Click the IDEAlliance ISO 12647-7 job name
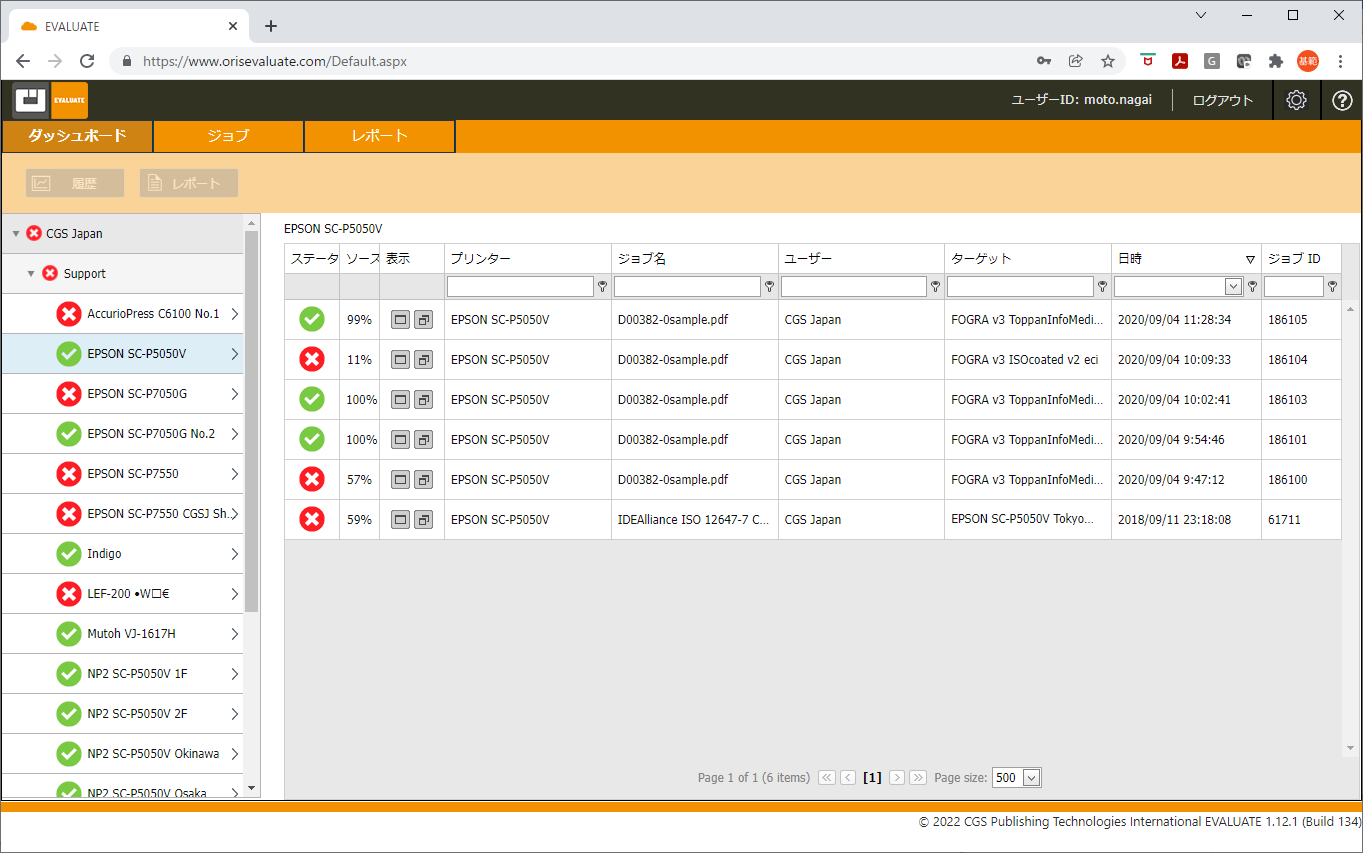Image resolution: width=1363 pixels, height=853 pixels. pyautogui.click(x=694, y=520)
